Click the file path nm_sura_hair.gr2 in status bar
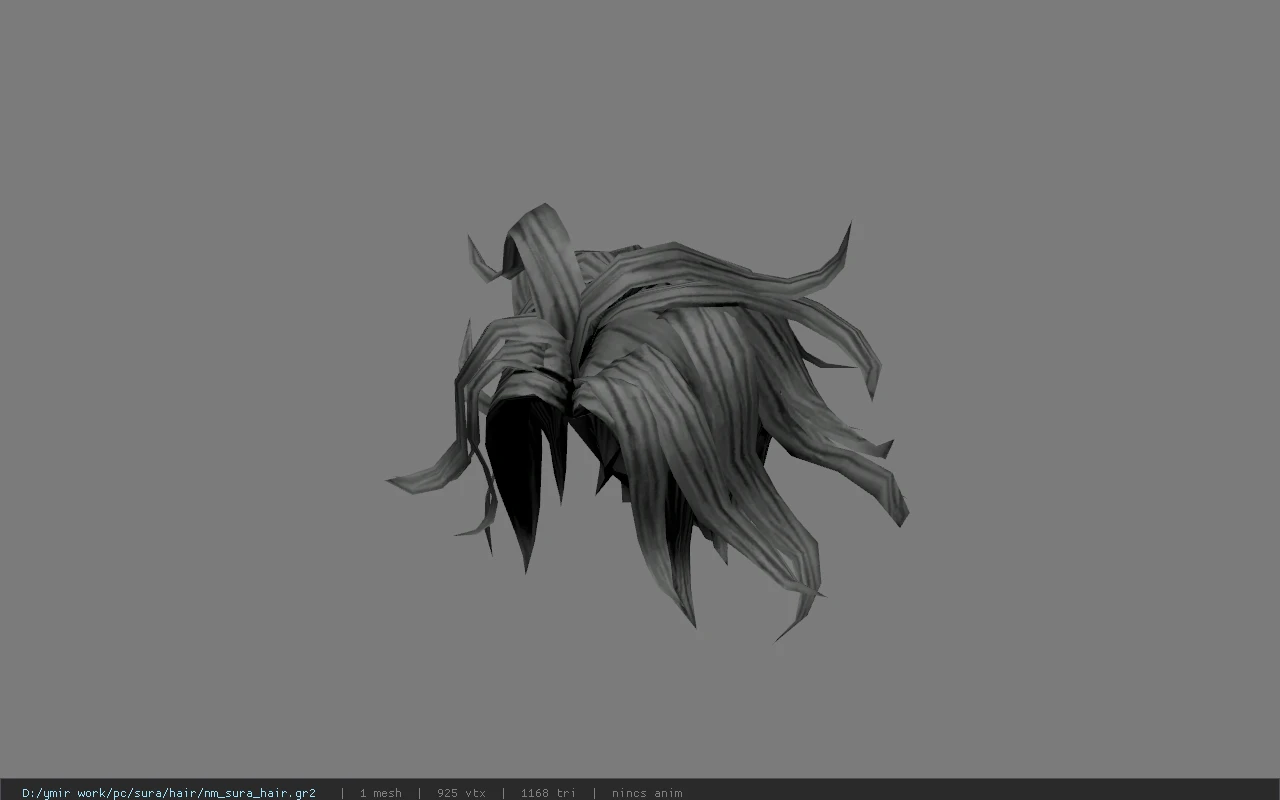The width and height of the screenshot is (1280, 800). 169,793
